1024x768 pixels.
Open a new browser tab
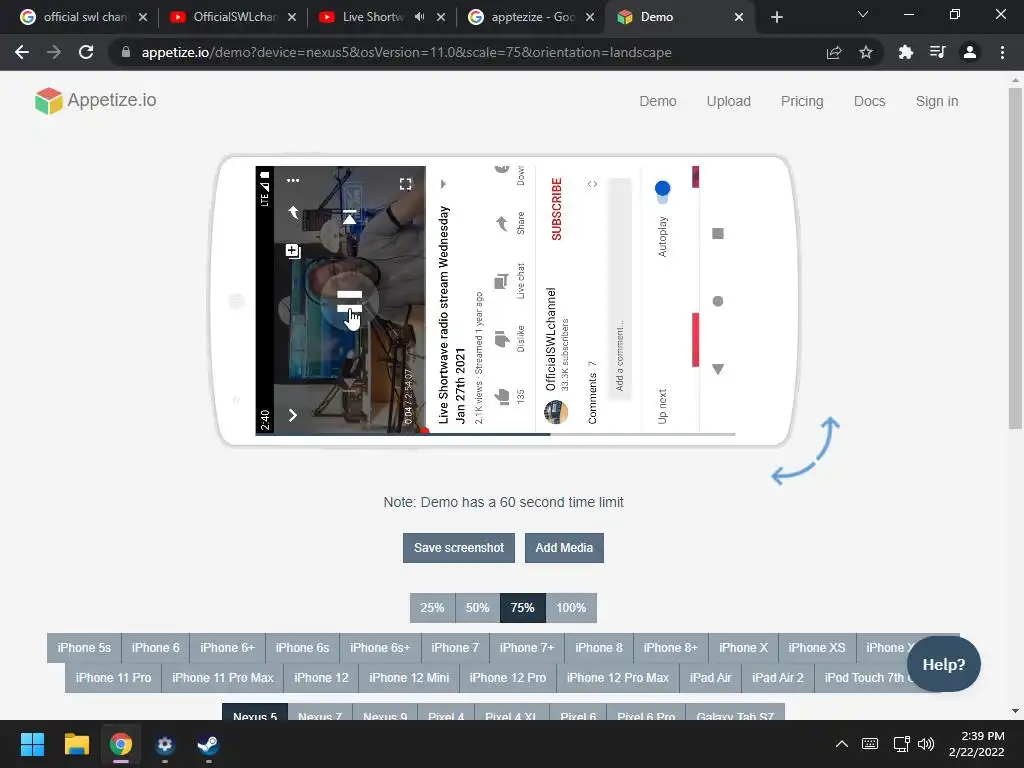point(776,17)
